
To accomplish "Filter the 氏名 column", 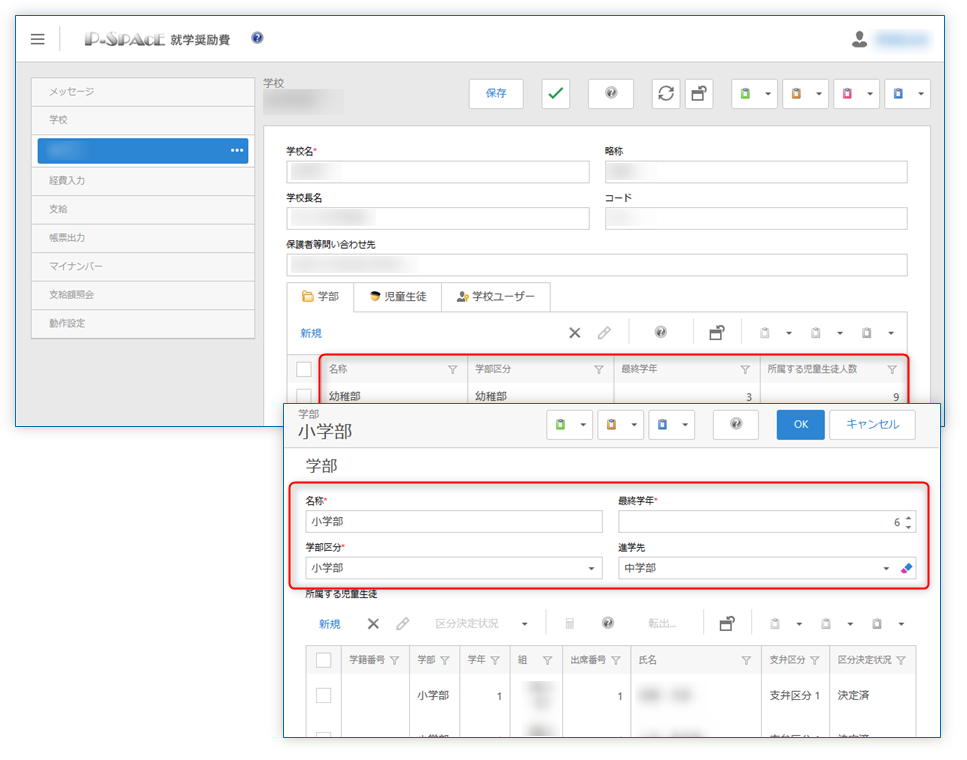I will click(x=746, y=661).
